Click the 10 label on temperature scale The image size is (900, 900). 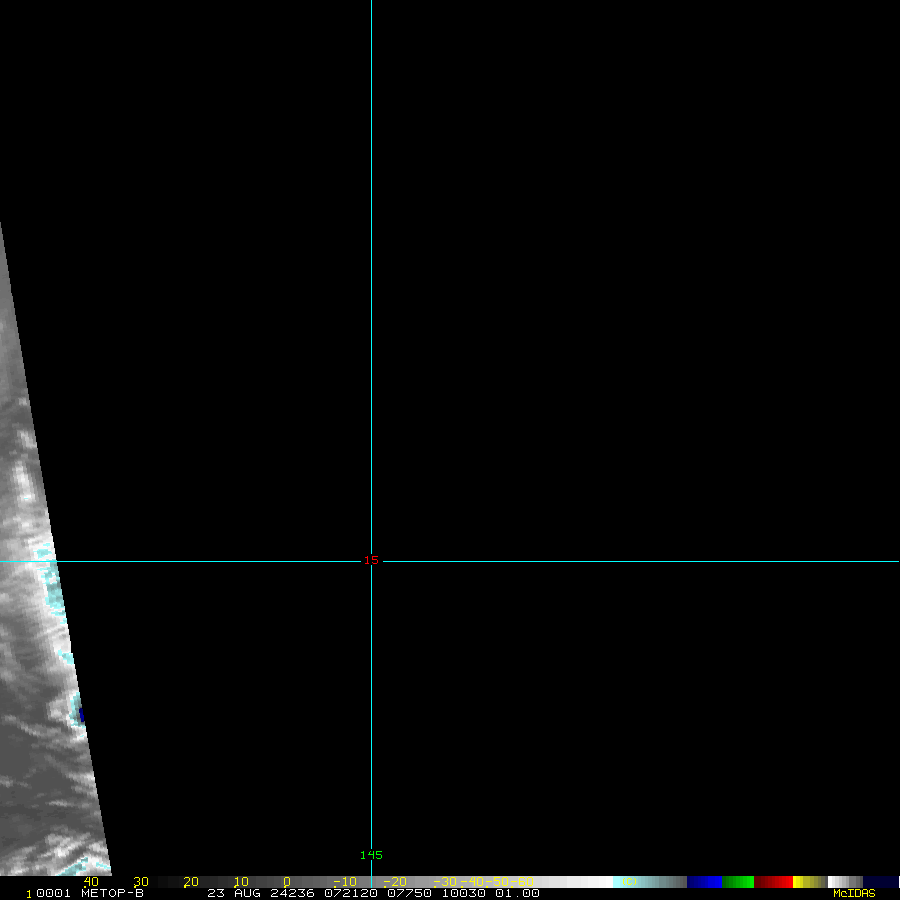241,882
